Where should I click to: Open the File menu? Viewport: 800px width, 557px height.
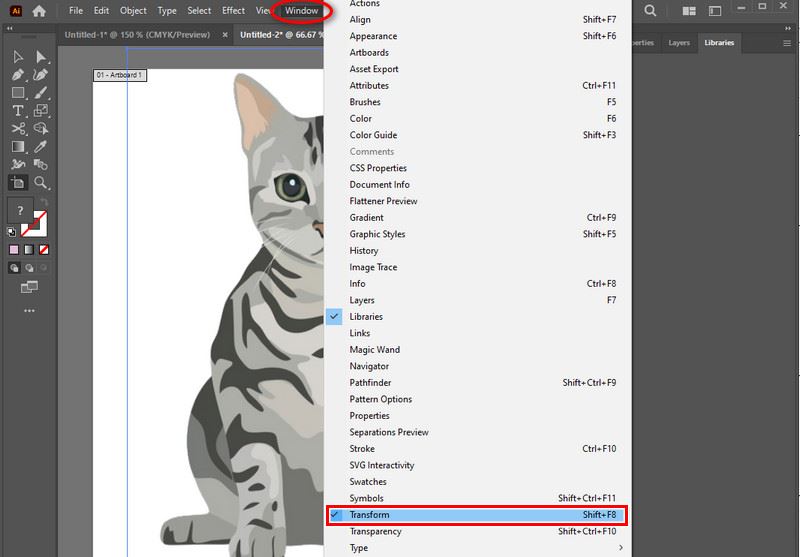pos(76,10)
